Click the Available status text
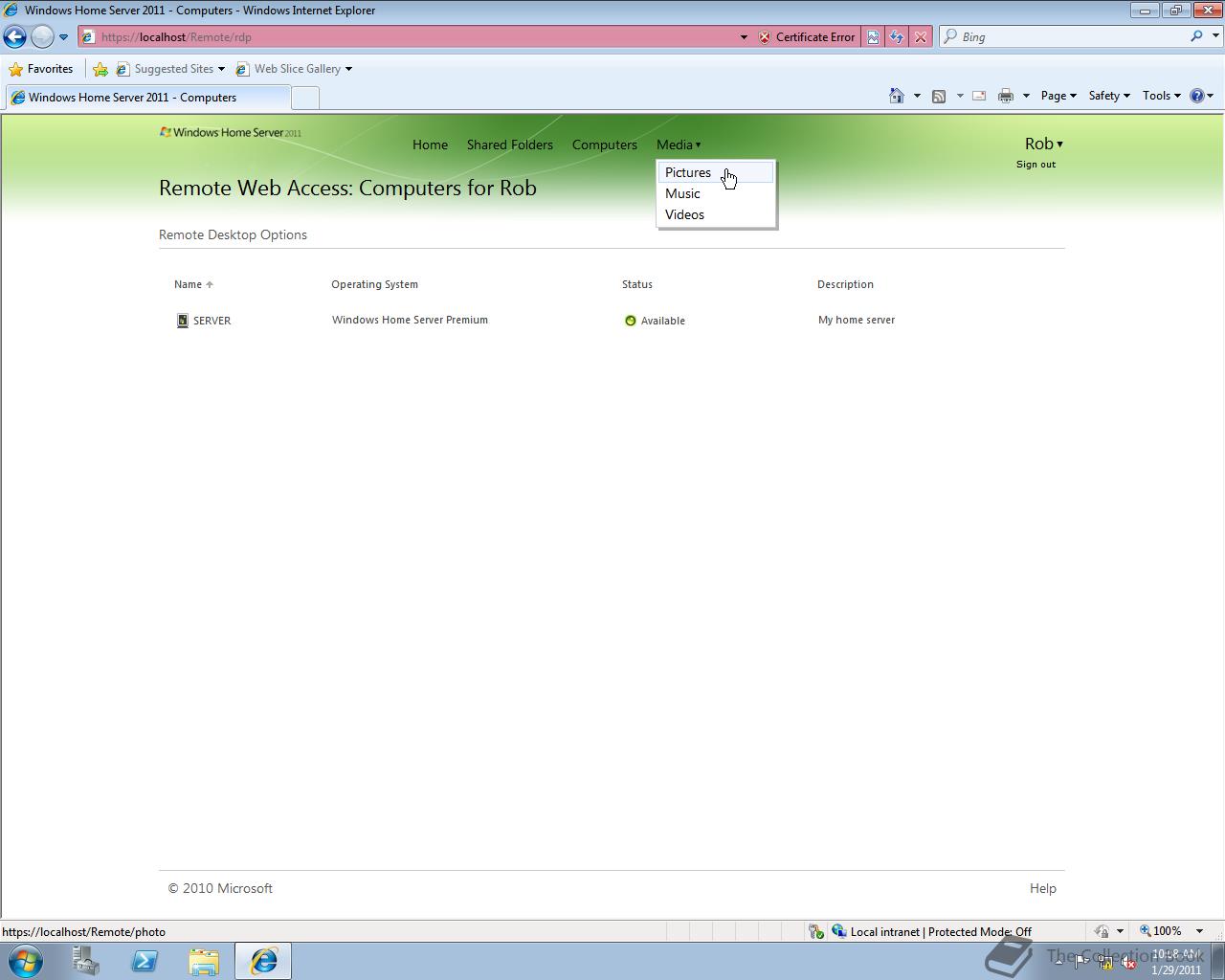 [662, 321]
